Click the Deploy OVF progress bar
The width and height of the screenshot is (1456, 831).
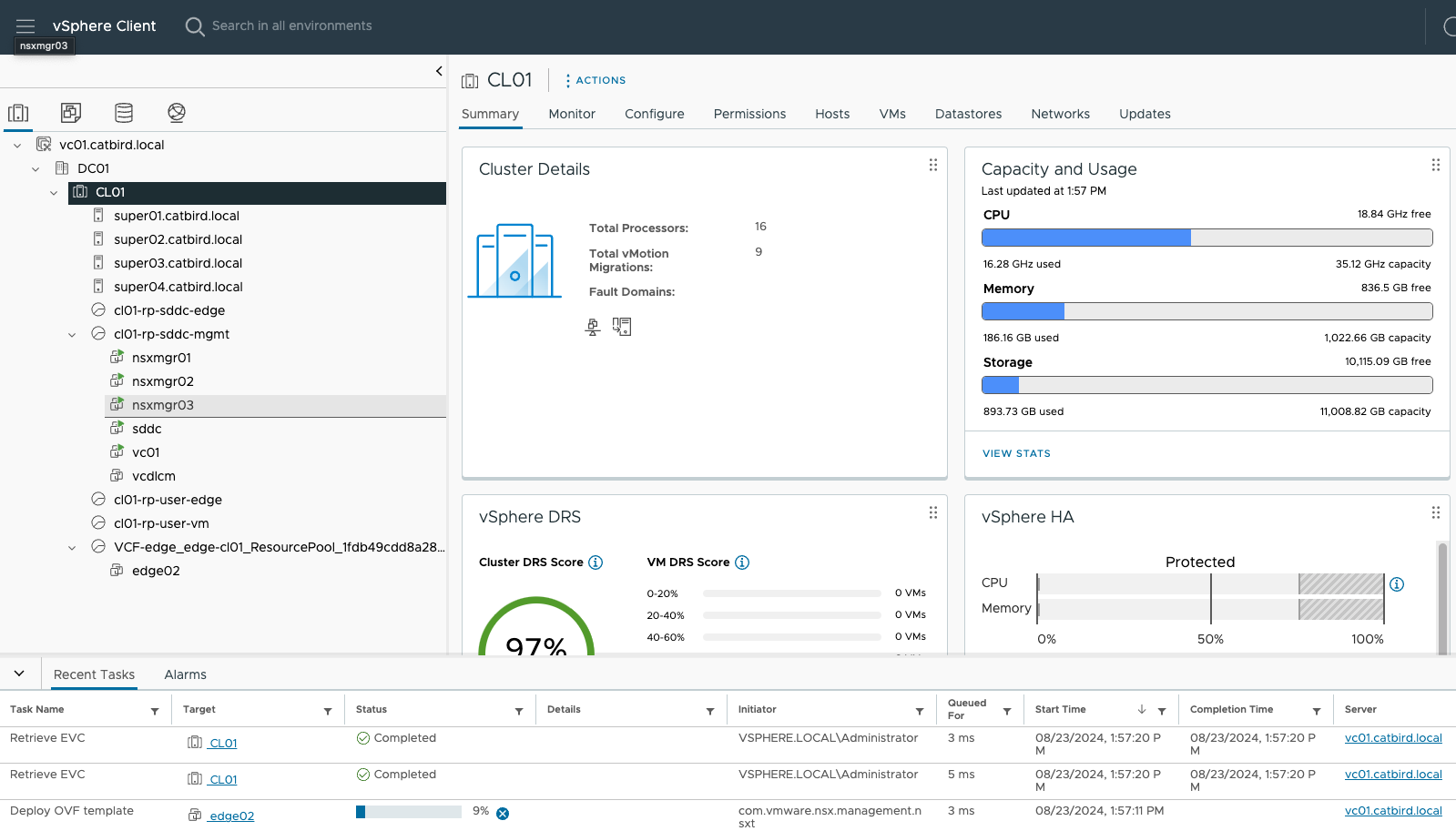click(x=408, y=812)
